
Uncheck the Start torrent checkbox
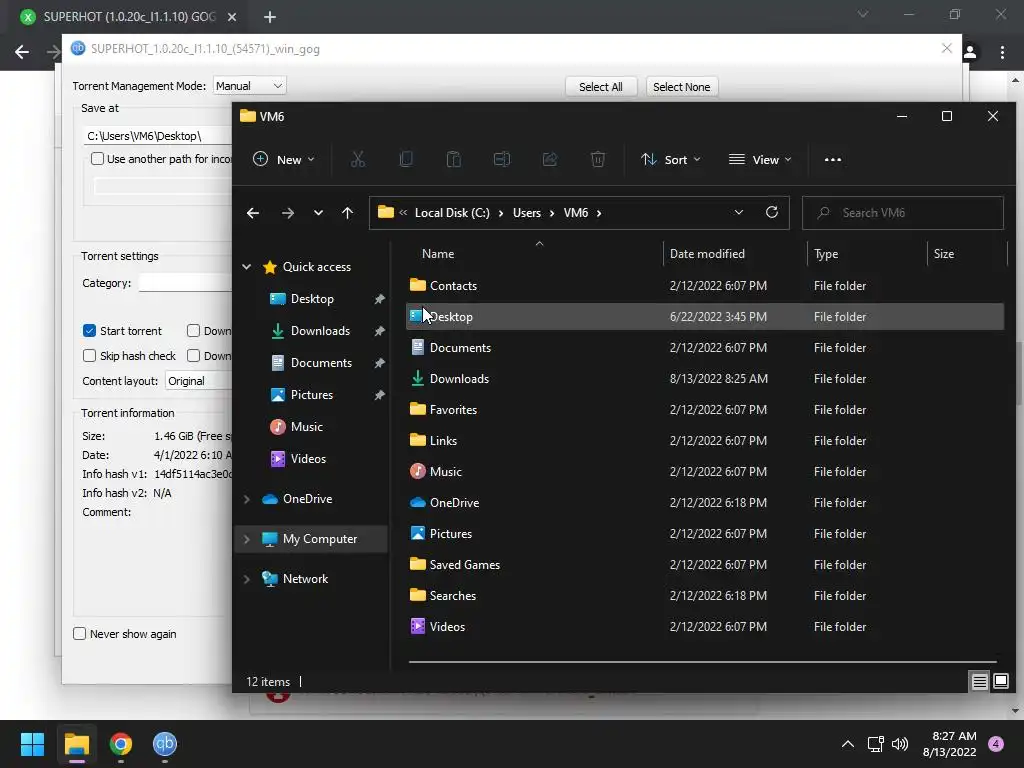tap(89, 330)
